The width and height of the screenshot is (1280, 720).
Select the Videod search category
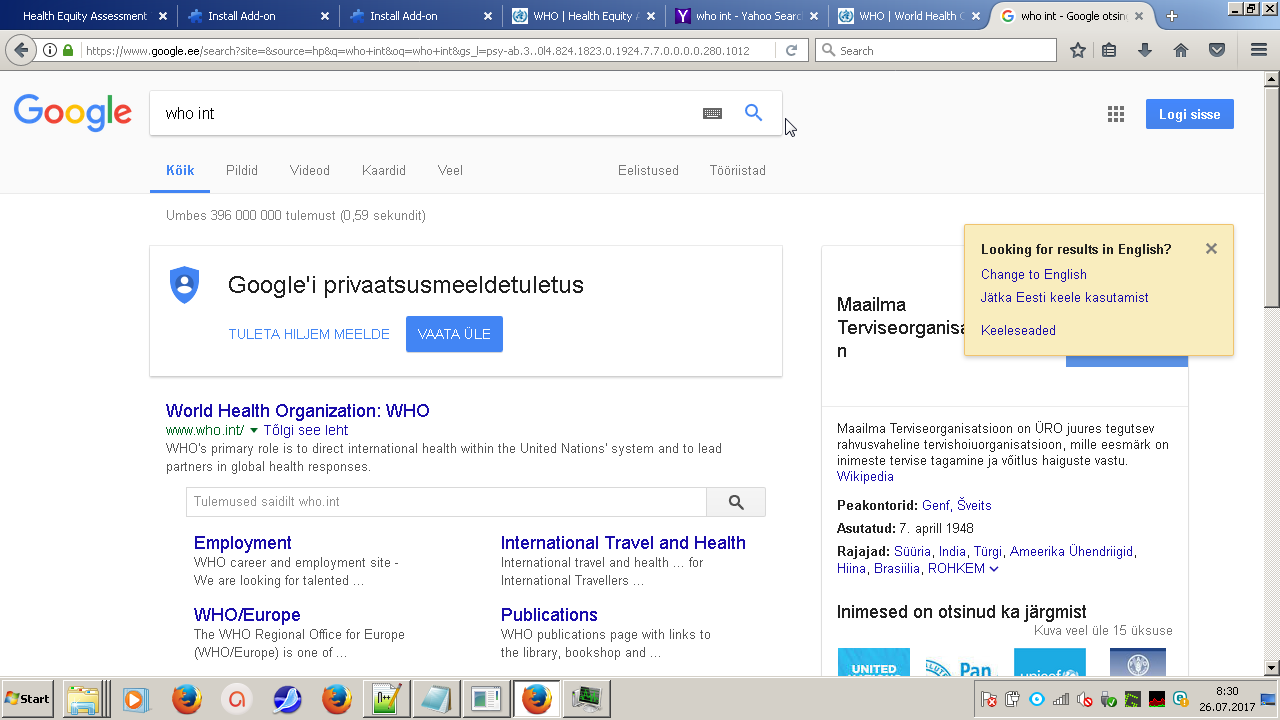coord(310,171)
